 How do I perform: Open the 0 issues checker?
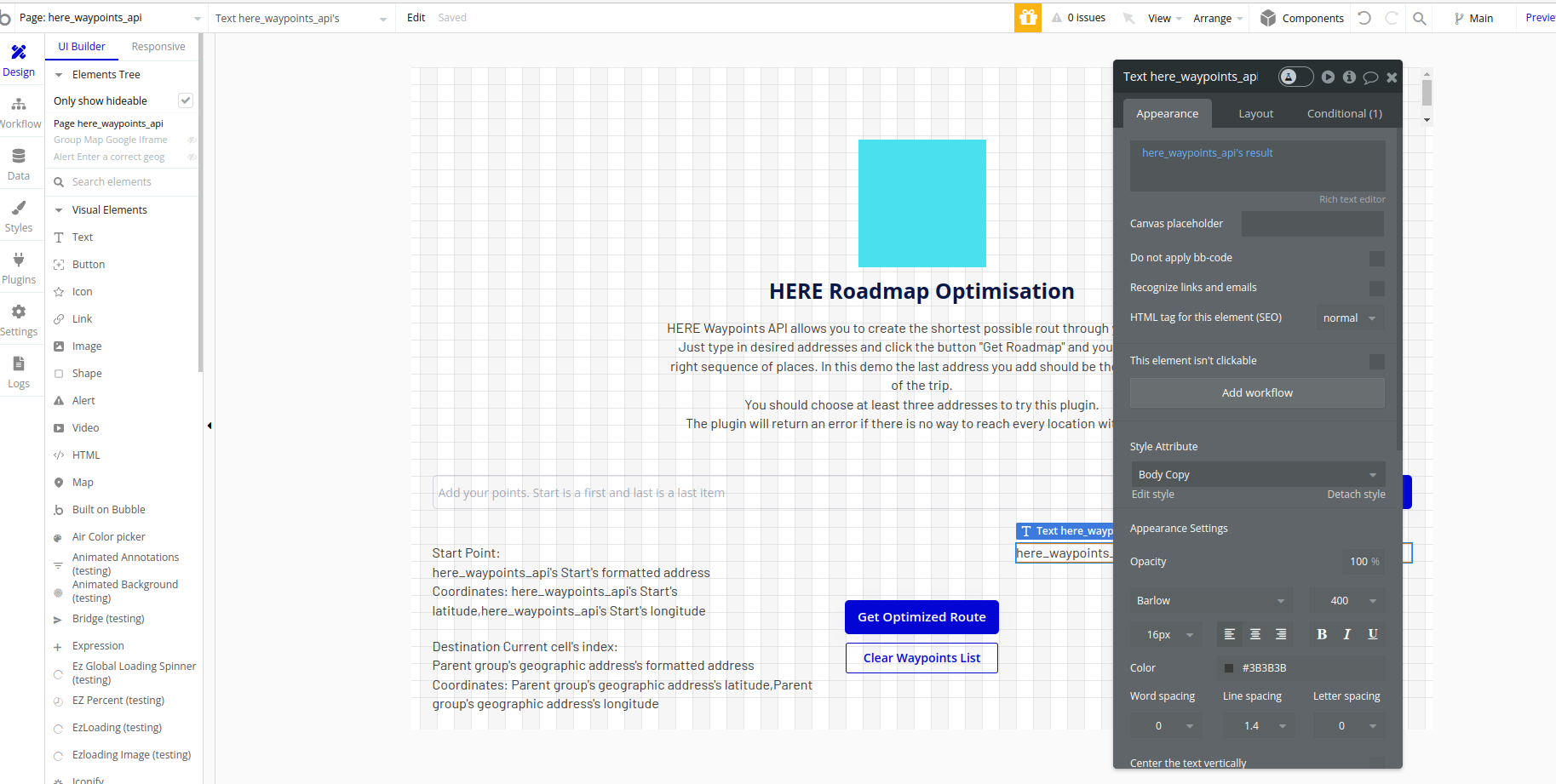(x=1079, y=18)
